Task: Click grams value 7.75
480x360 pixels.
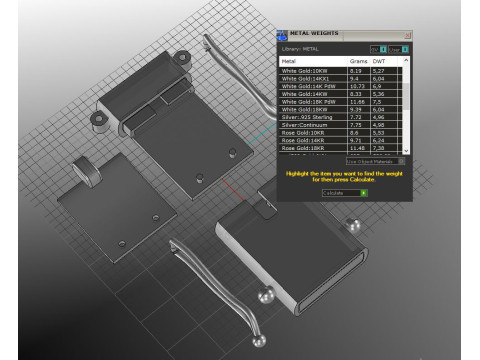Action: (356, 125)
